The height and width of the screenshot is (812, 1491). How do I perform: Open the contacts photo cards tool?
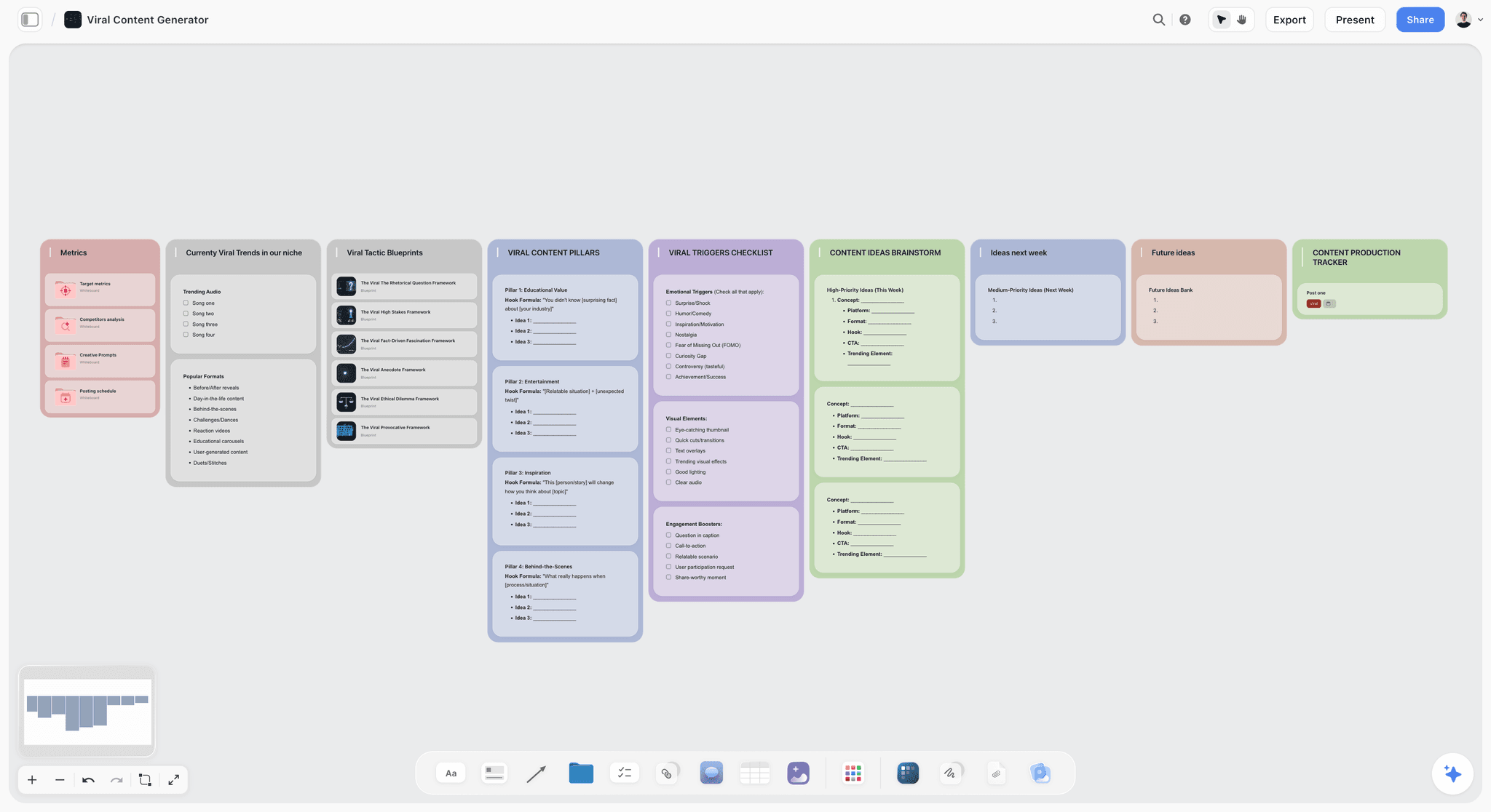(x=1040, y=773)
